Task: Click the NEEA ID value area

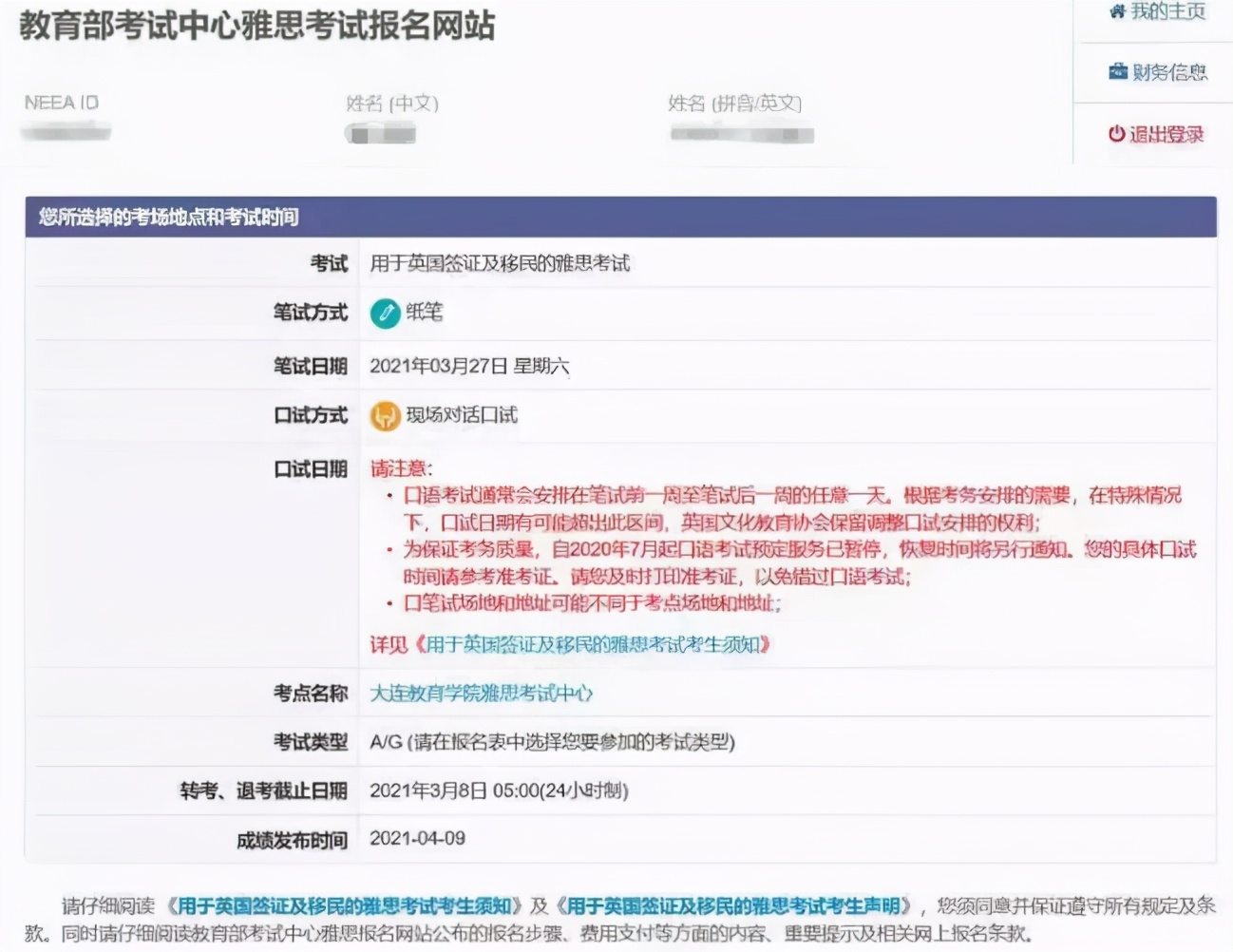Action: (x=65, y=132)
